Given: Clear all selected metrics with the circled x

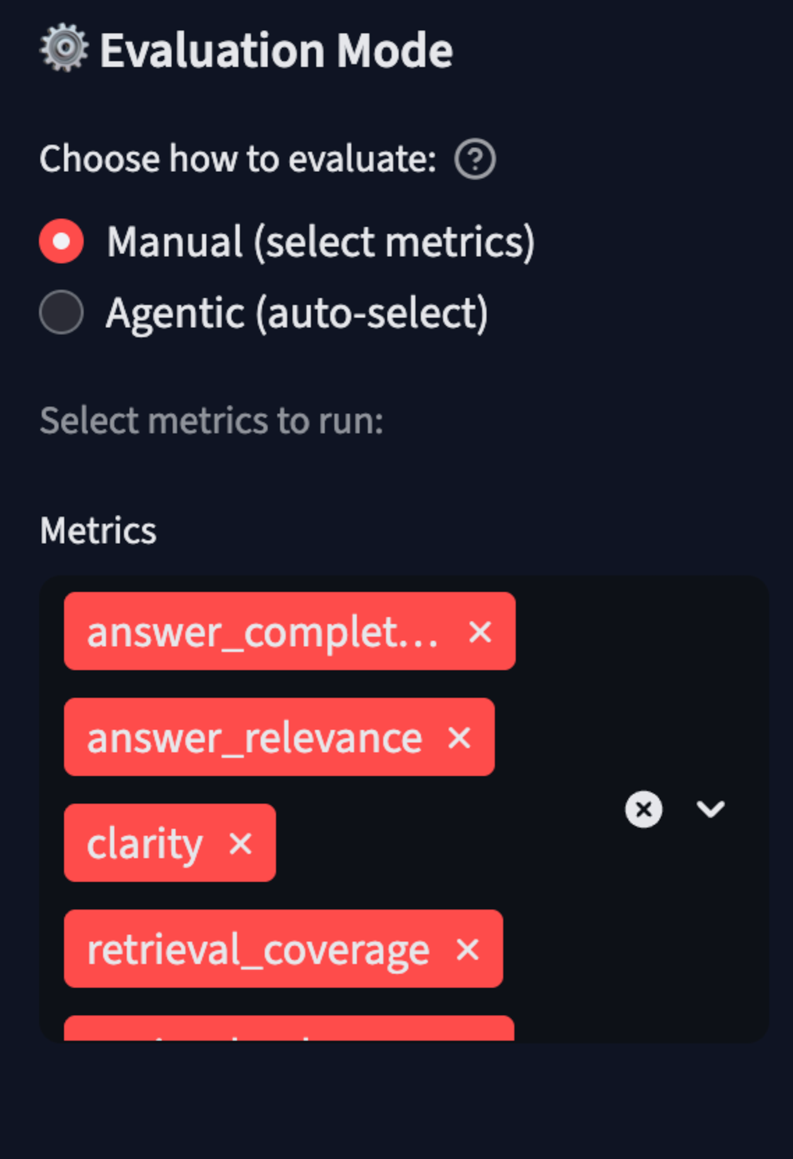Looking at the screenshot, I should (x=644, y=809).
